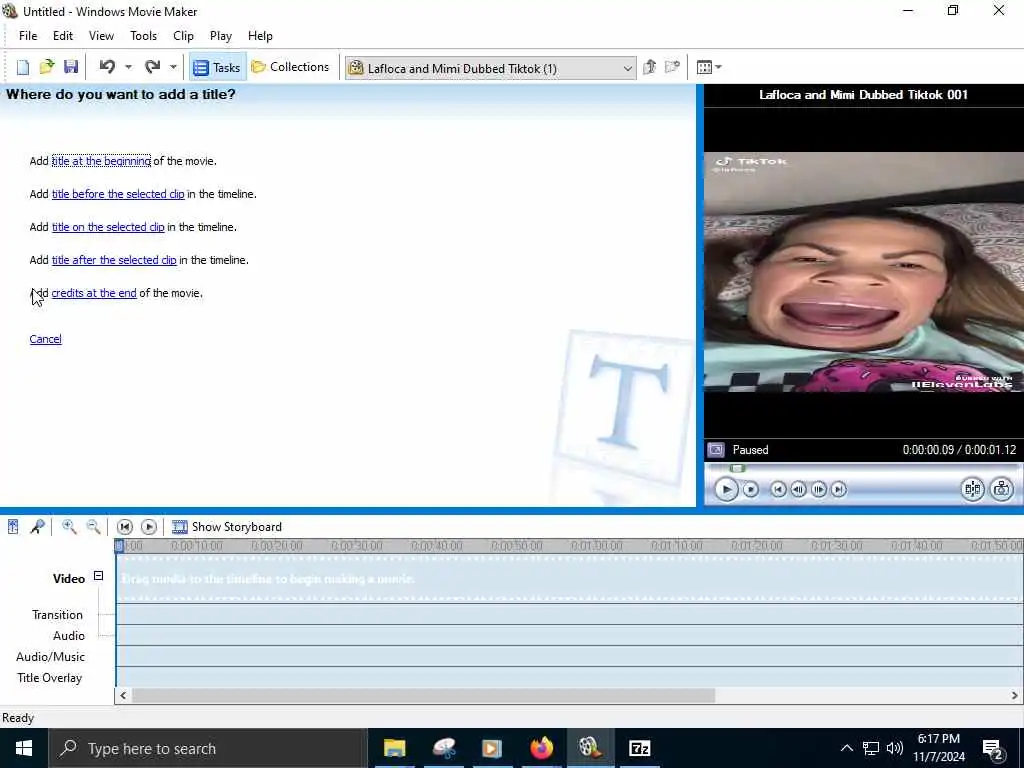Collapse the Video track expander

99,576
